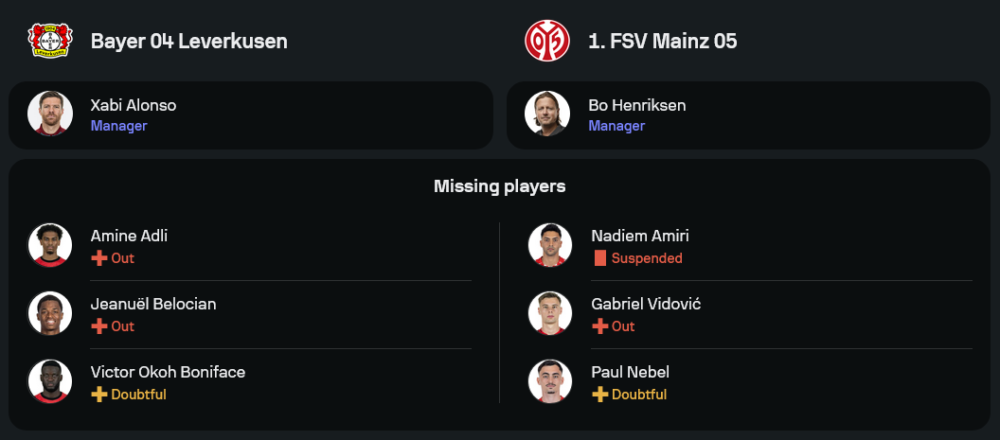Click Gabriel Vidović's player avatar
Viewport: 1000px width, 440px height.
pyautogui.click(x=550, y=313)
